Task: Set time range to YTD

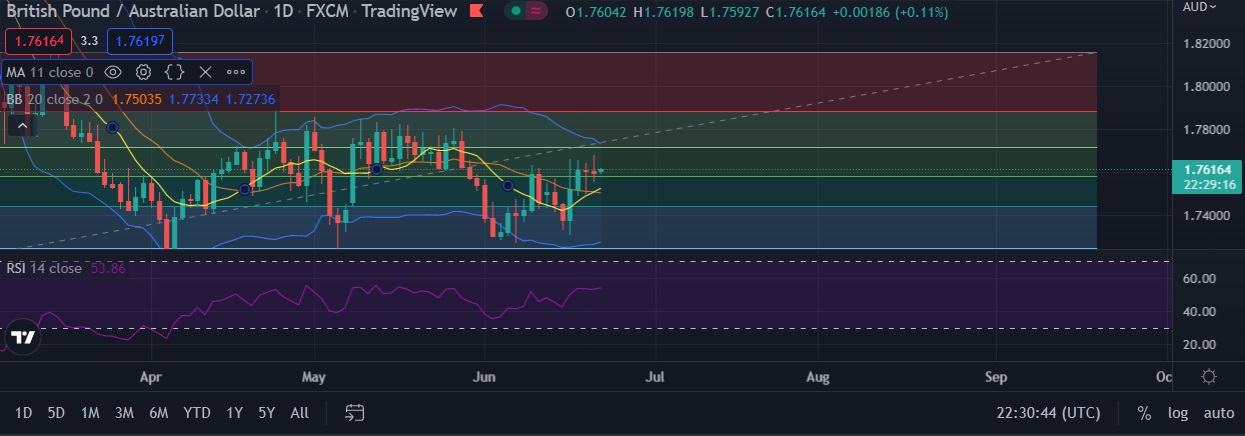Action: tap(197, 412)
